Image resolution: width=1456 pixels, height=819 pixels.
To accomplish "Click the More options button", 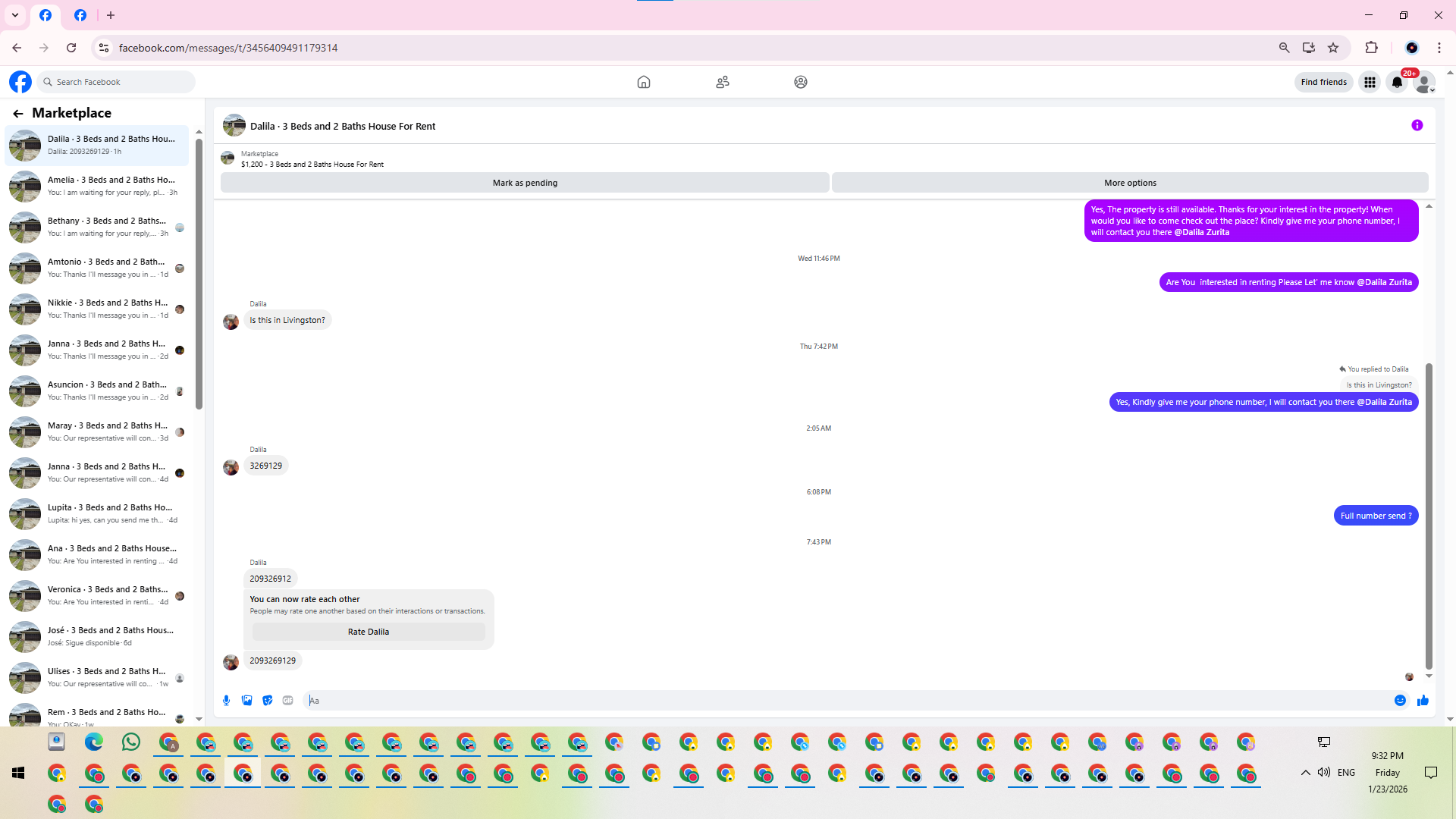I will (x=1130, y=183).
